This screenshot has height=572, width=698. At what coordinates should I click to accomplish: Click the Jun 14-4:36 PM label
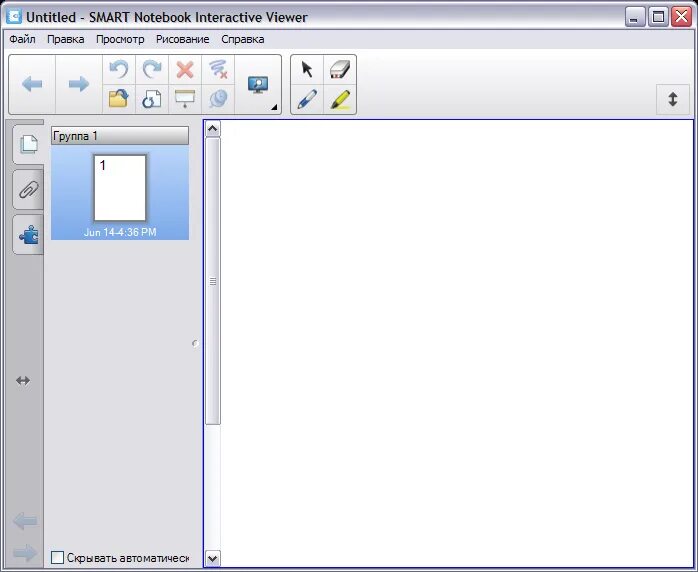coord(120,232)
